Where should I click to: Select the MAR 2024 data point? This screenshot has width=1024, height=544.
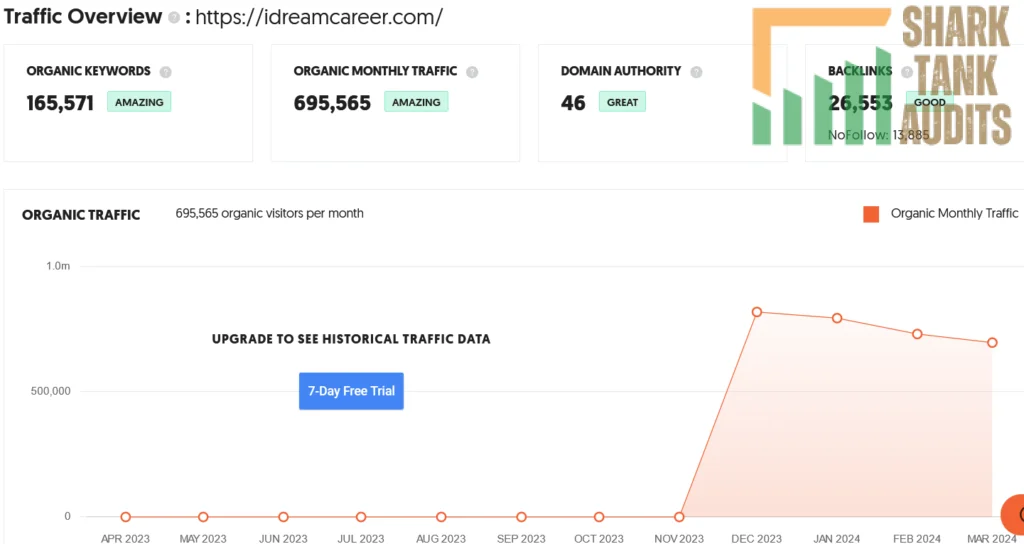coord(992,342)
